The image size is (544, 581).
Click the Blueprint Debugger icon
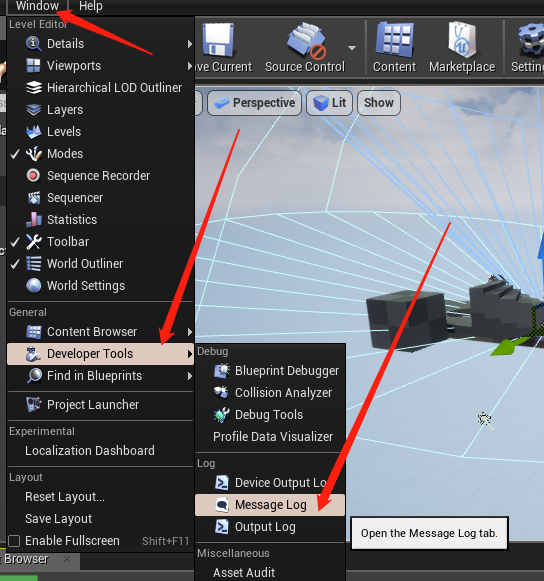point(222,371)
